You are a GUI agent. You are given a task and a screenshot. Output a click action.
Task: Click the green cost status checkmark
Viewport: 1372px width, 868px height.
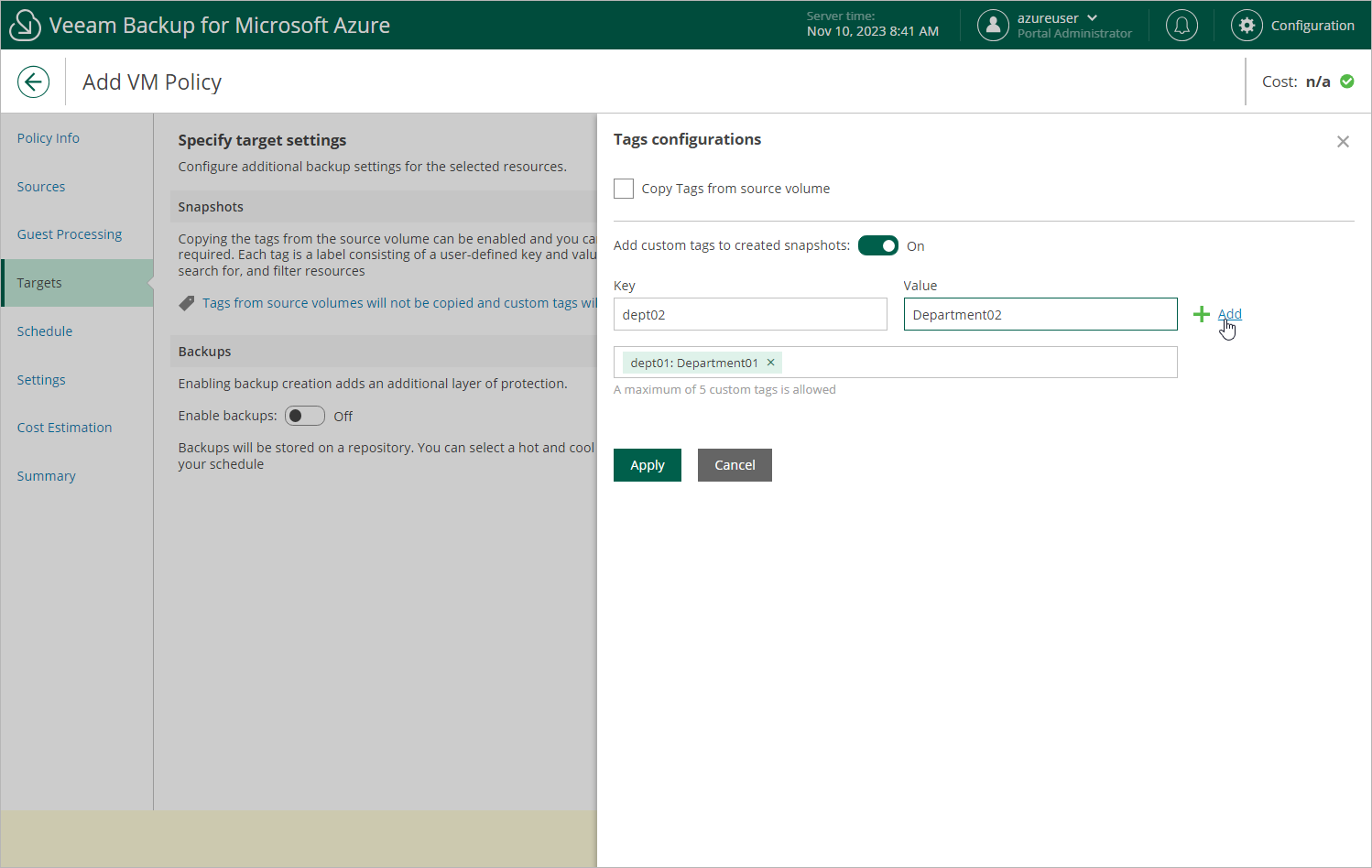pos(1347,81)
